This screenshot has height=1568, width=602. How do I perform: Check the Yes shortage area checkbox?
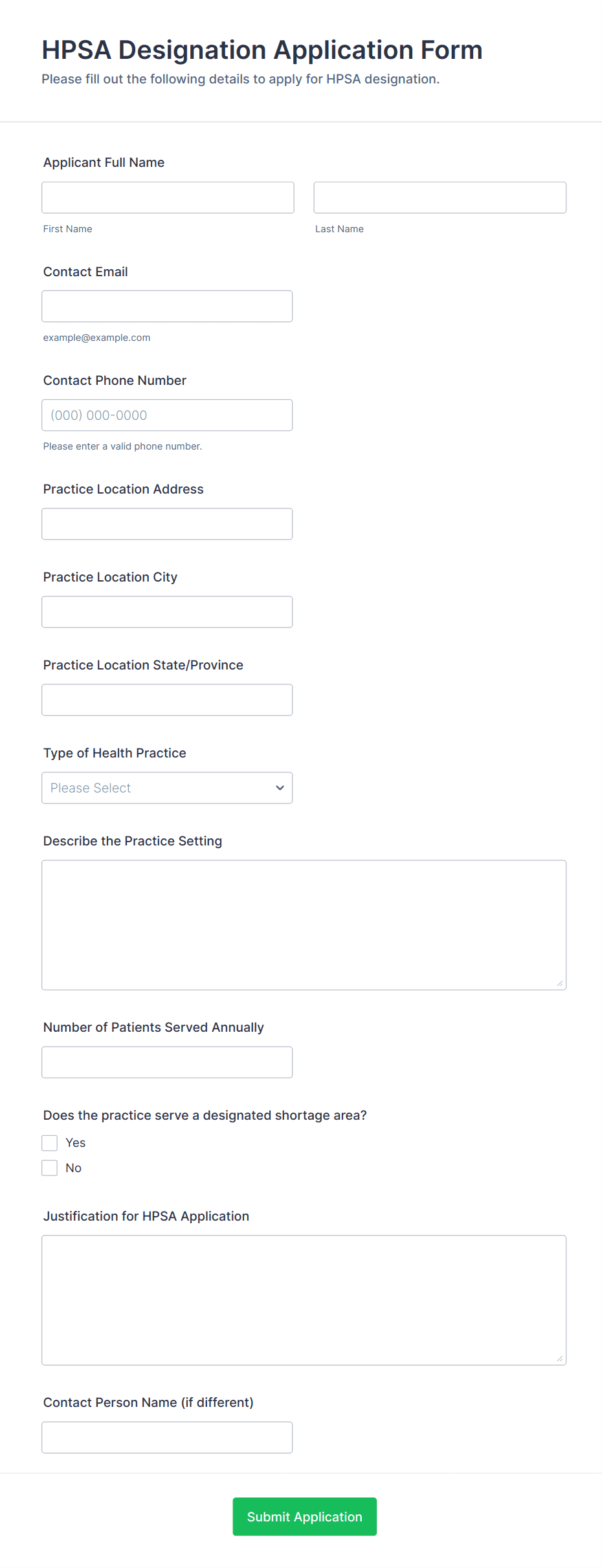tap(50, 1143)
